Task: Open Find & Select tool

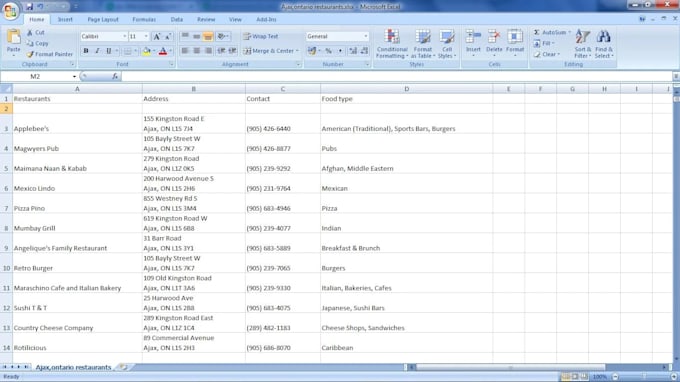Action: pos(603,44)
